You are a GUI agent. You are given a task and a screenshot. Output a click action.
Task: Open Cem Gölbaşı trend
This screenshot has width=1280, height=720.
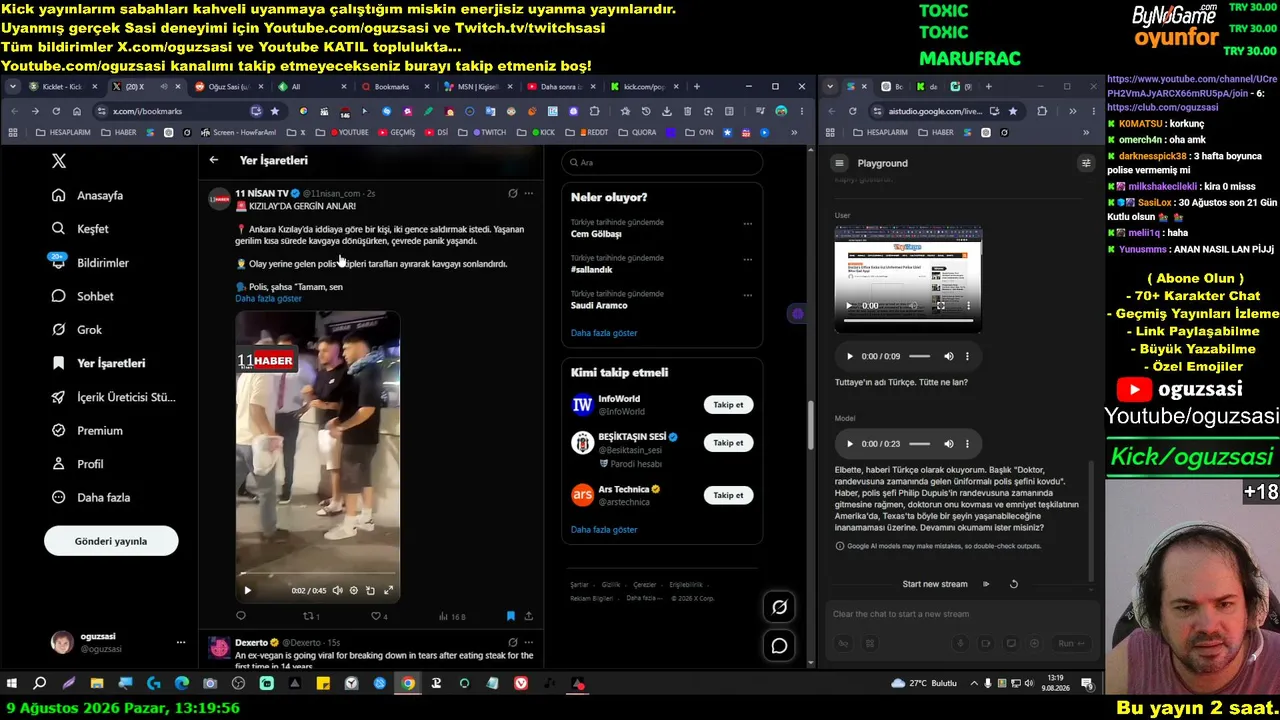tap(596, 234)
